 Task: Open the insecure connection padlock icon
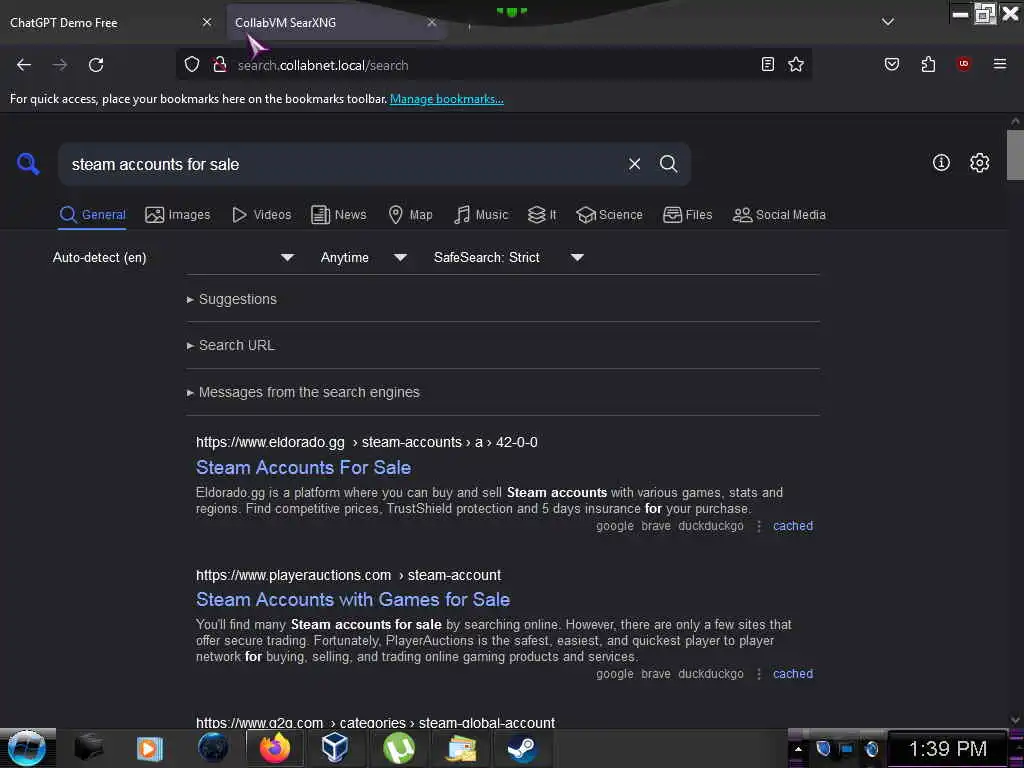(x=219, y=65)
